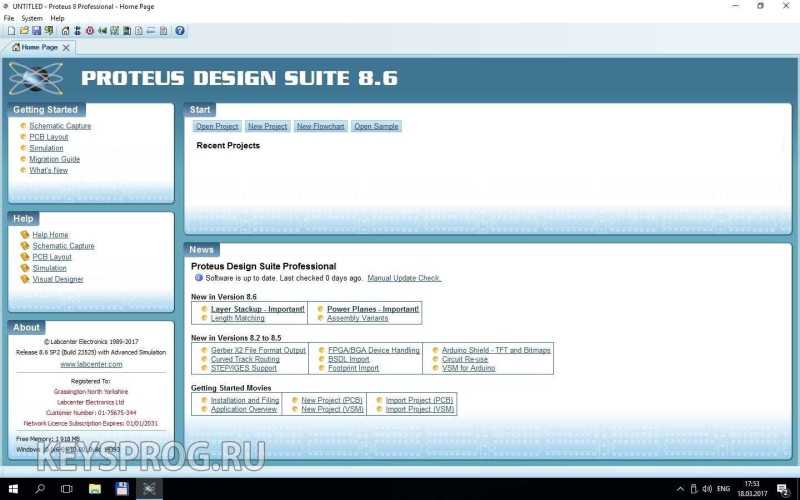Click the New Flowchart button
This screenshot has height=500, width=800.
click(x=320, y=127)
